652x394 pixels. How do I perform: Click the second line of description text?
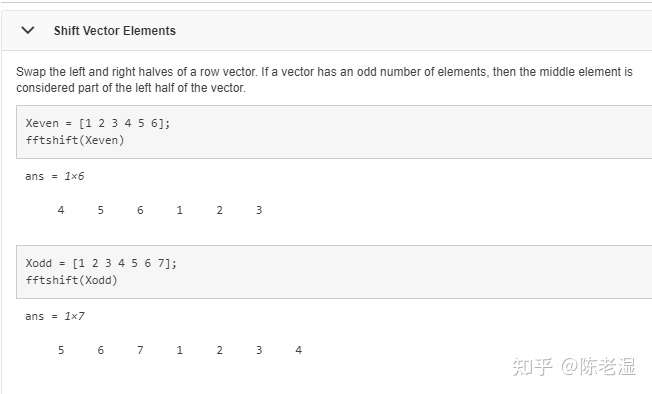(131, 88)
